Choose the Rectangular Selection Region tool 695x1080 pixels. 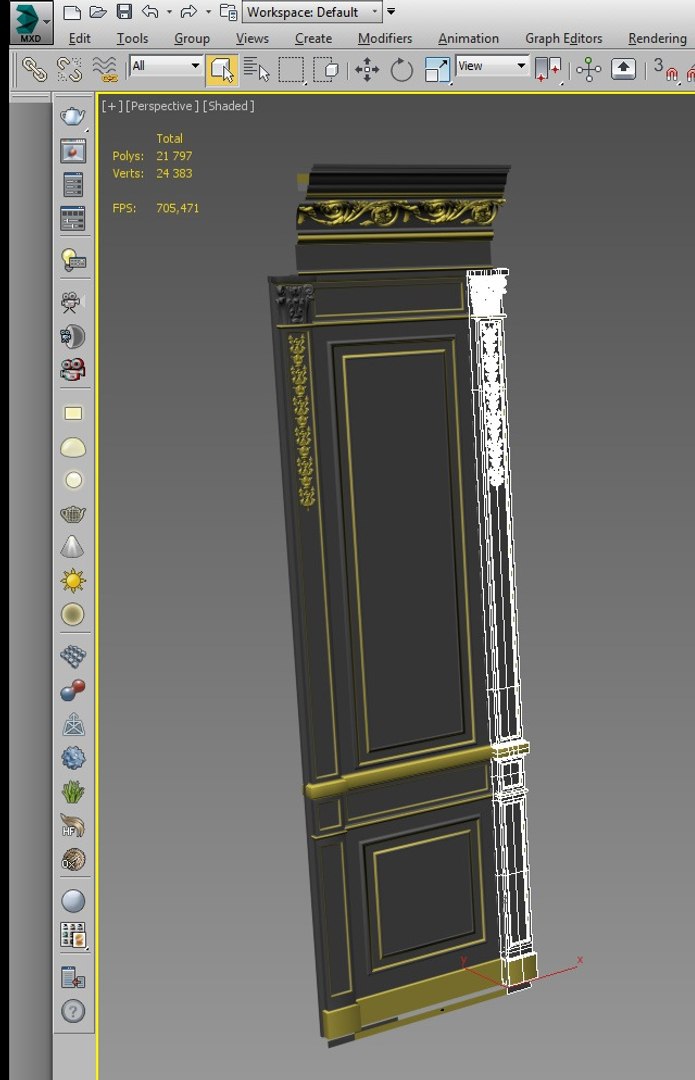[291, 70]
